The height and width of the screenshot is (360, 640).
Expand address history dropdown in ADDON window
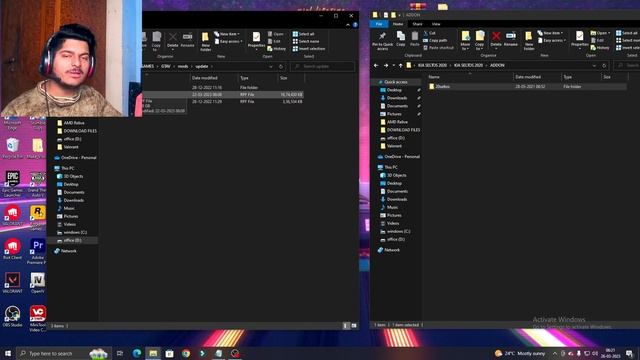(594, 65)
